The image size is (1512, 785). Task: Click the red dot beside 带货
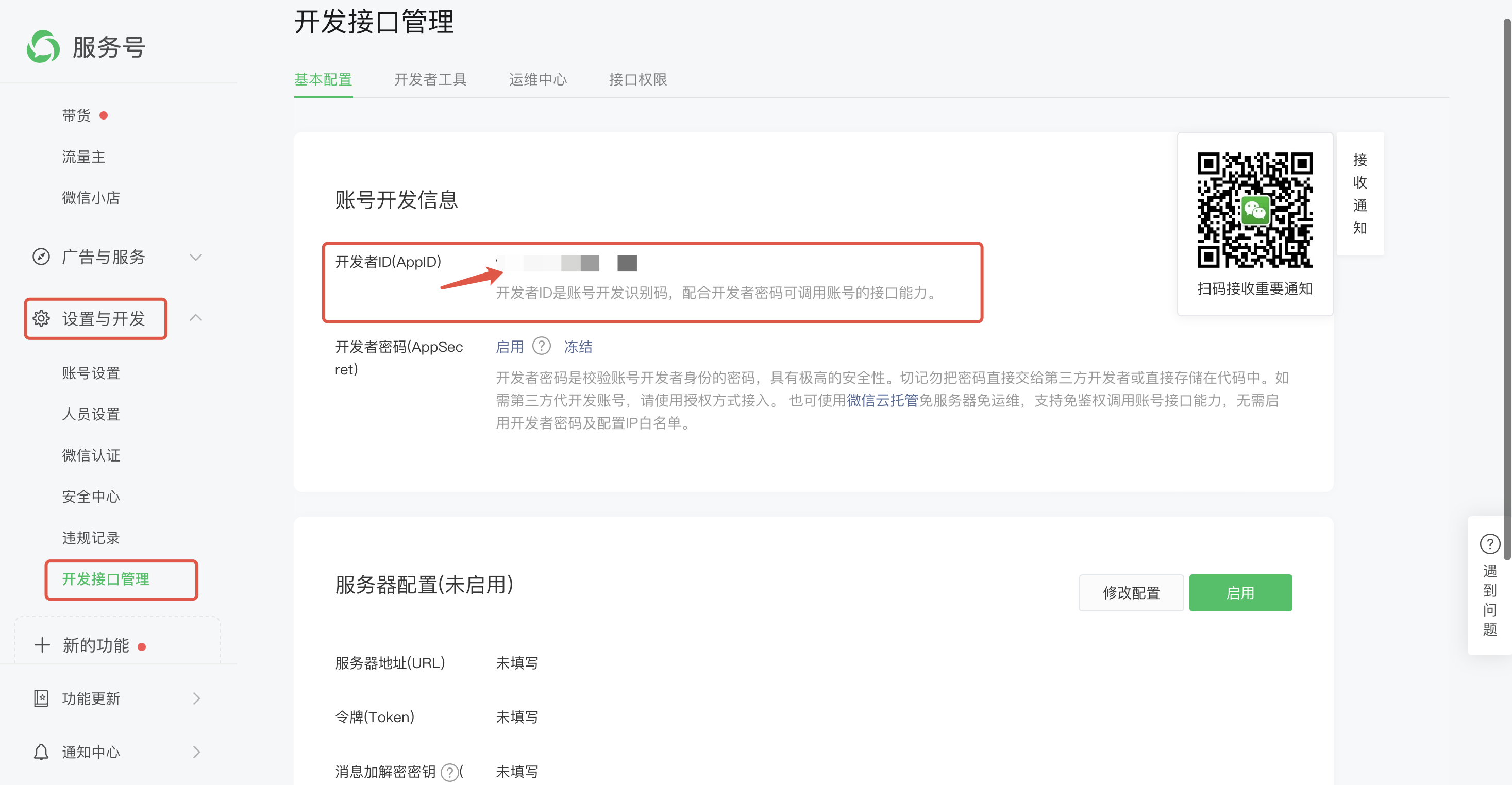tap(104, 115)
